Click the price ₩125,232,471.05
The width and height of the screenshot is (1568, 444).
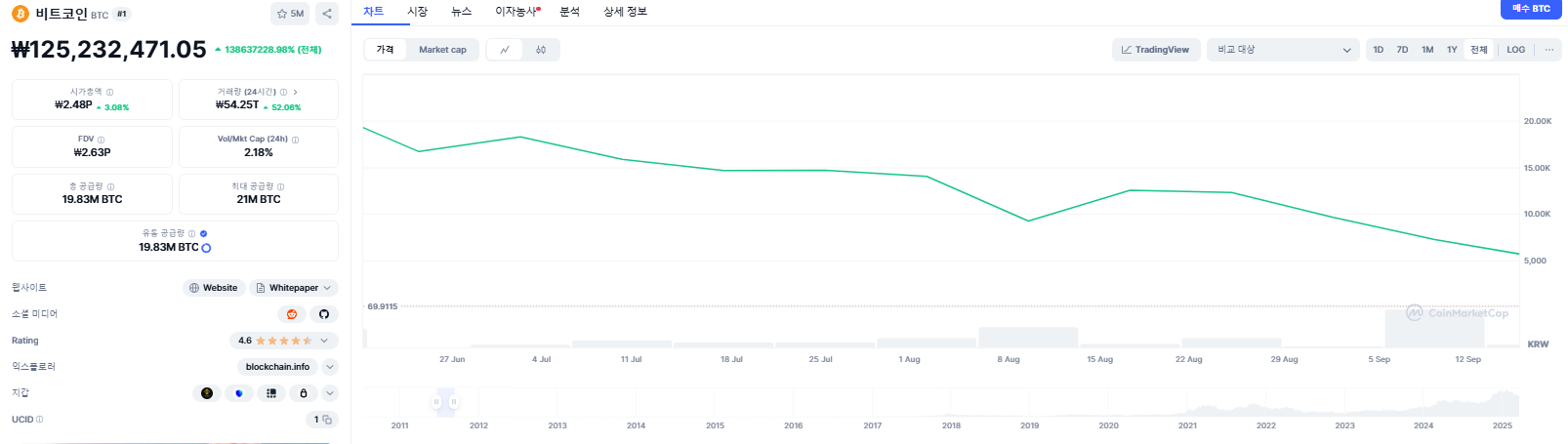108,49
